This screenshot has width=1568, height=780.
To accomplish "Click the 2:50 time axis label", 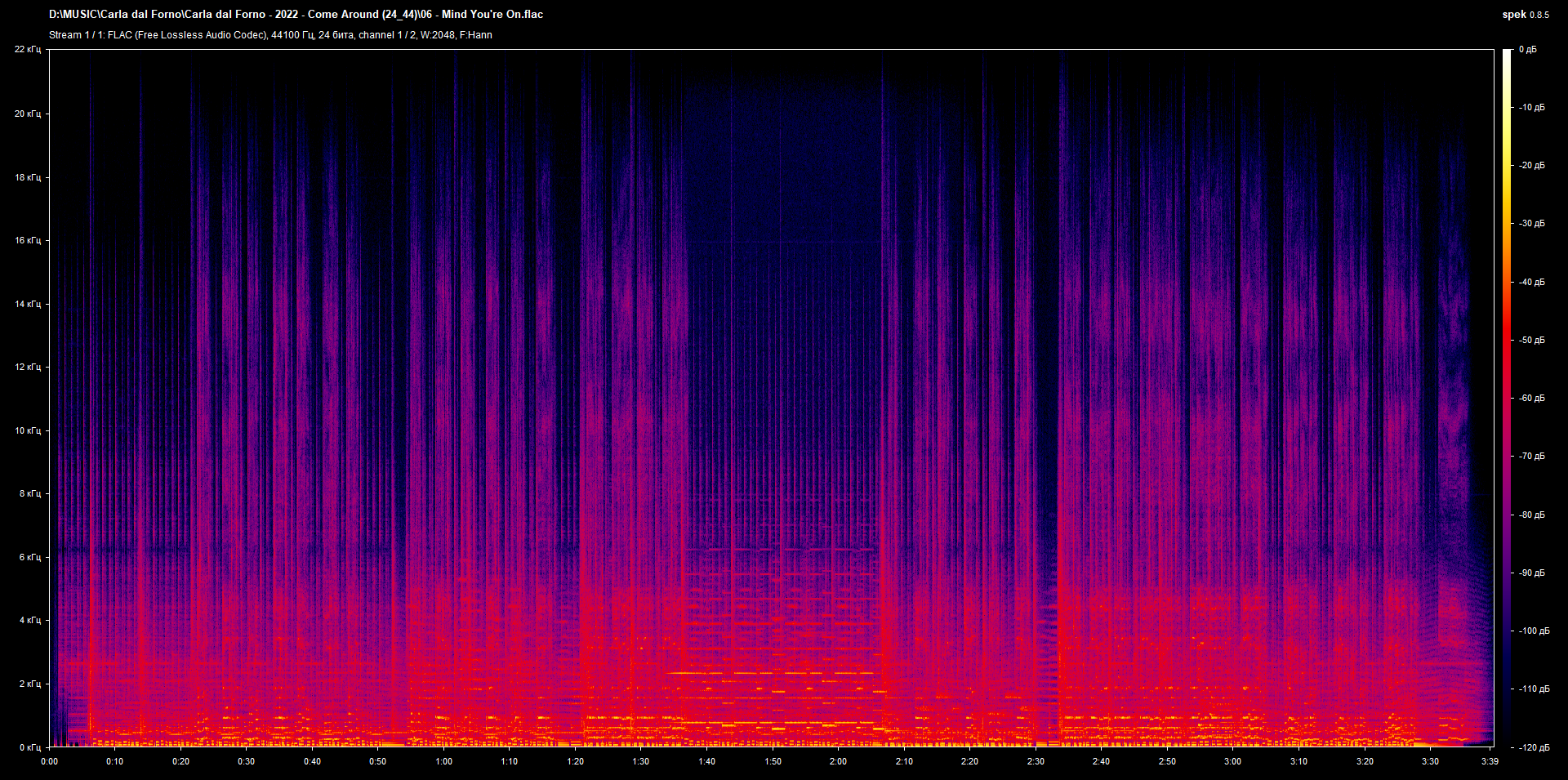I will pos(1167,761).
